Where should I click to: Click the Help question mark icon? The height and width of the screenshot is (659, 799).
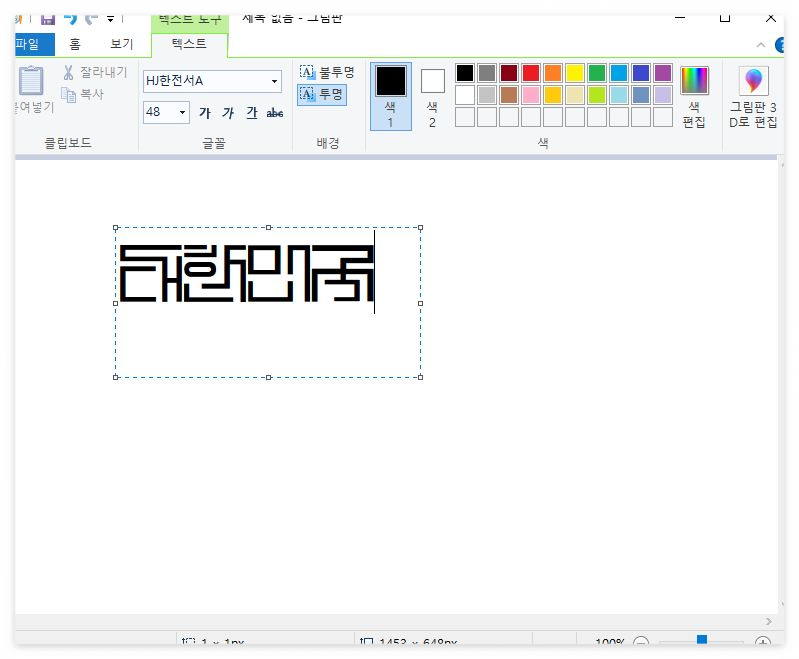click(780, 45)
